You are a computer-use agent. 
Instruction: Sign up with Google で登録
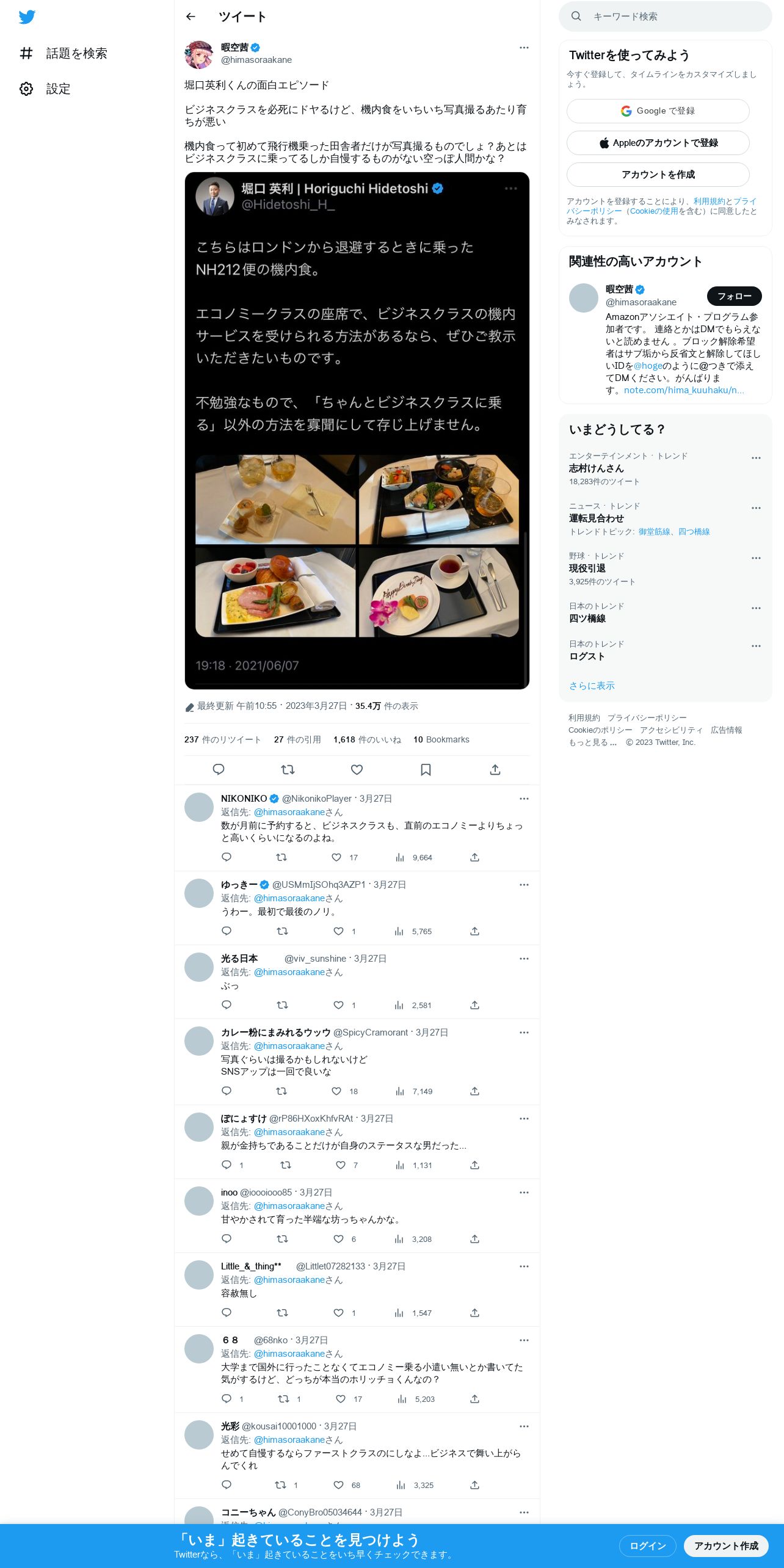pyautogui.click(x=658, y=111)
